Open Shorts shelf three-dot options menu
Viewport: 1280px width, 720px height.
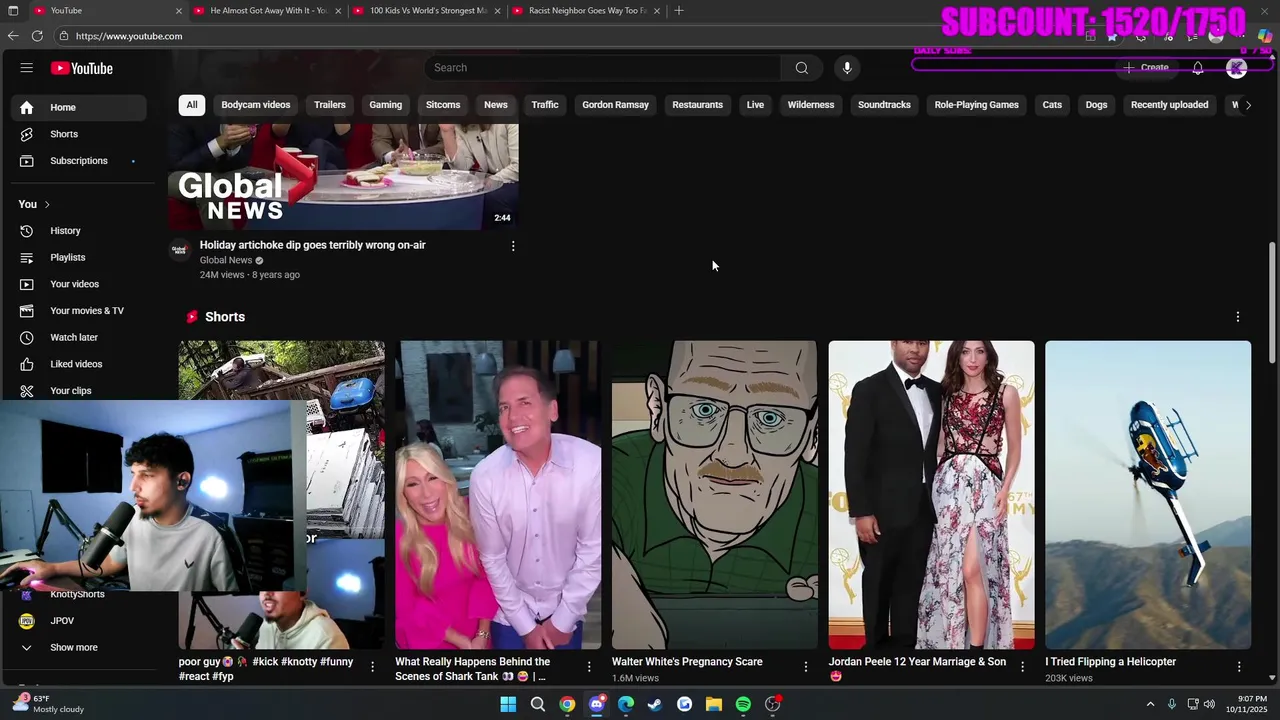tap(1237, 317)
